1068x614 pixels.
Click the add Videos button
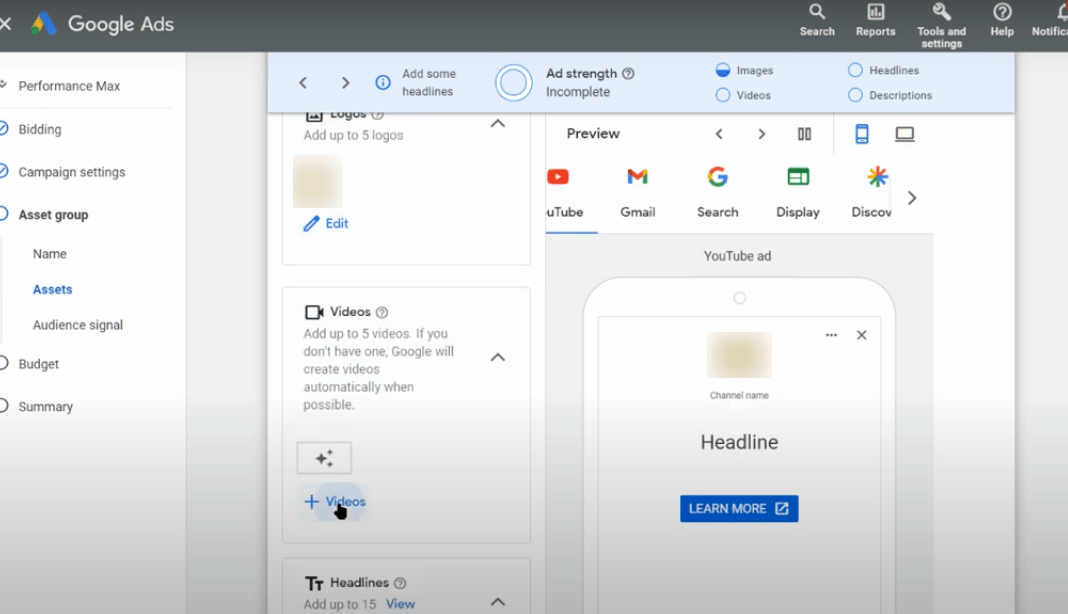pos(336,502)
